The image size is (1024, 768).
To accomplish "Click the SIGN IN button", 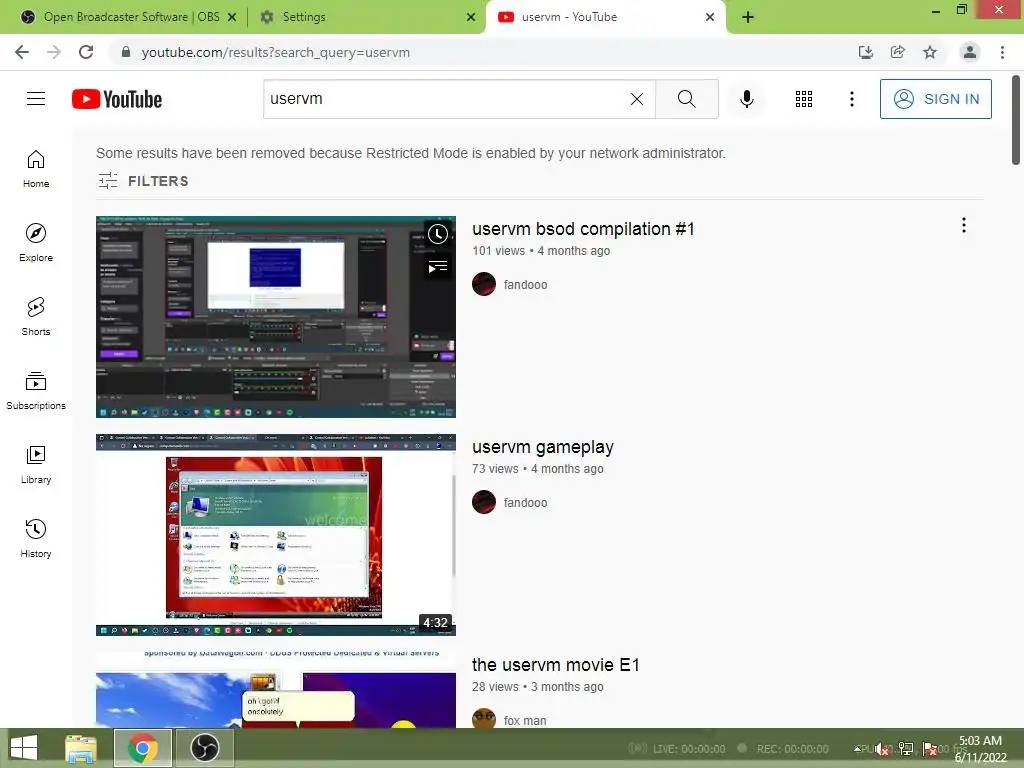I will coord(936,99).
